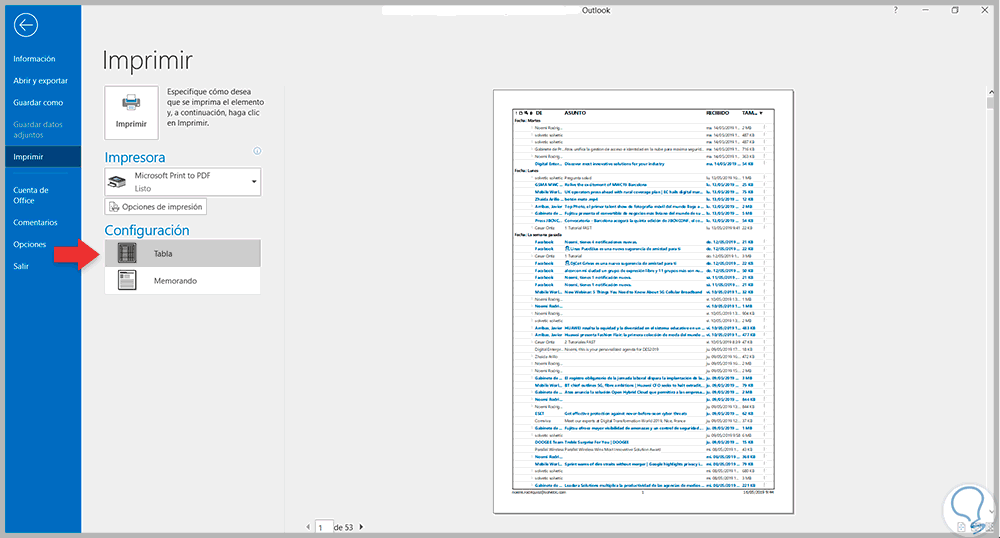Click the page number field
Screen dimensions: 1000x538
coord(324,527)
